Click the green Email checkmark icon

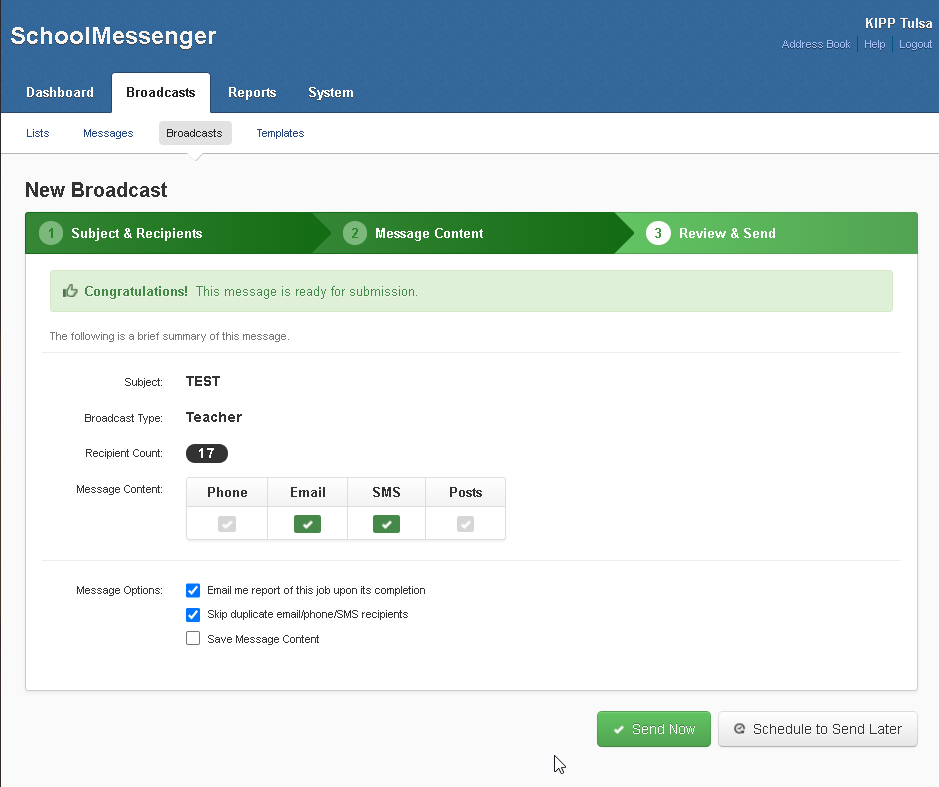coord(307,523)
